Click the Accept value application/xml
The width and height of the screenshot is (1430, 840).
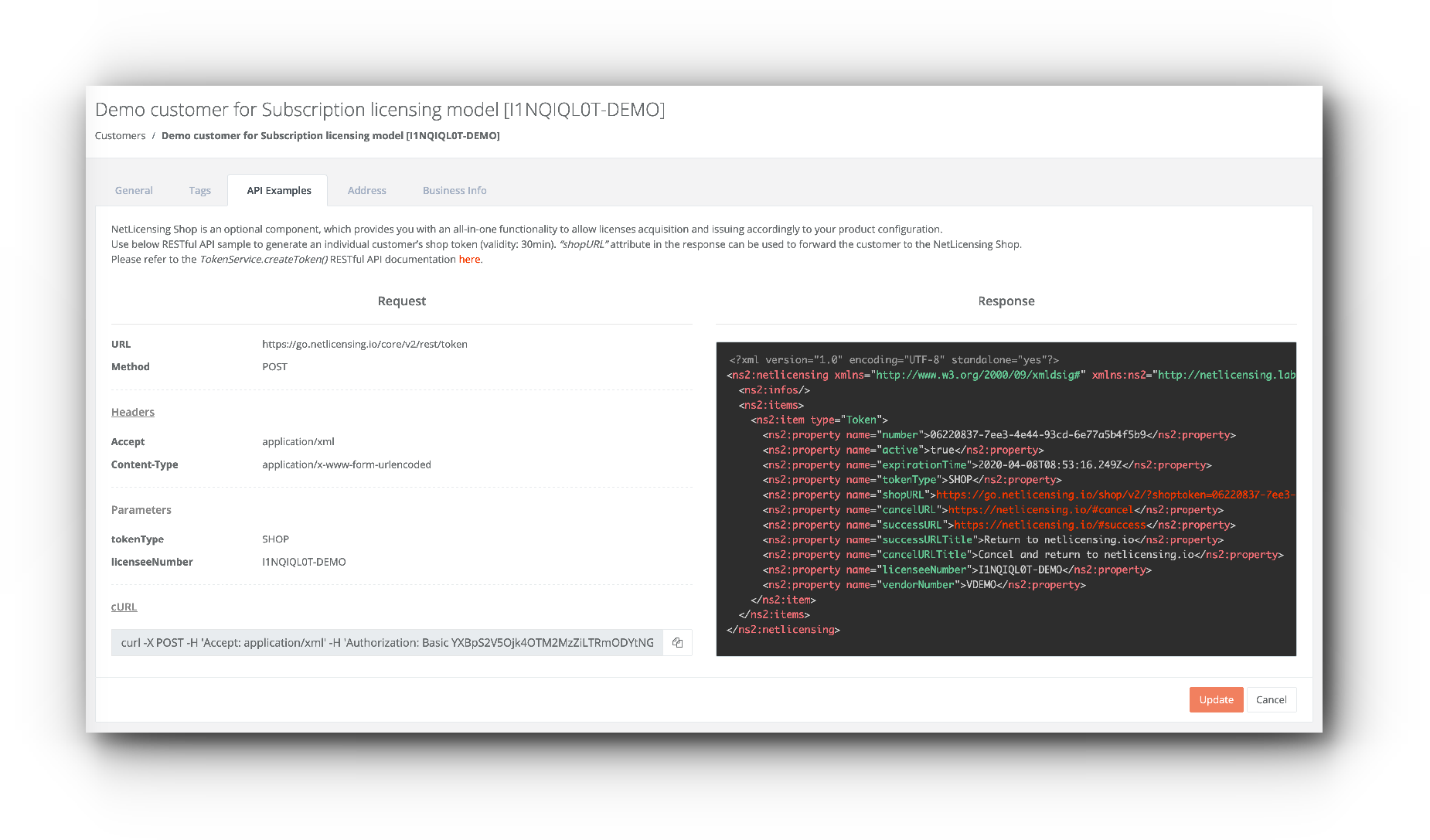pyautogui.click(x=298, y=441)
